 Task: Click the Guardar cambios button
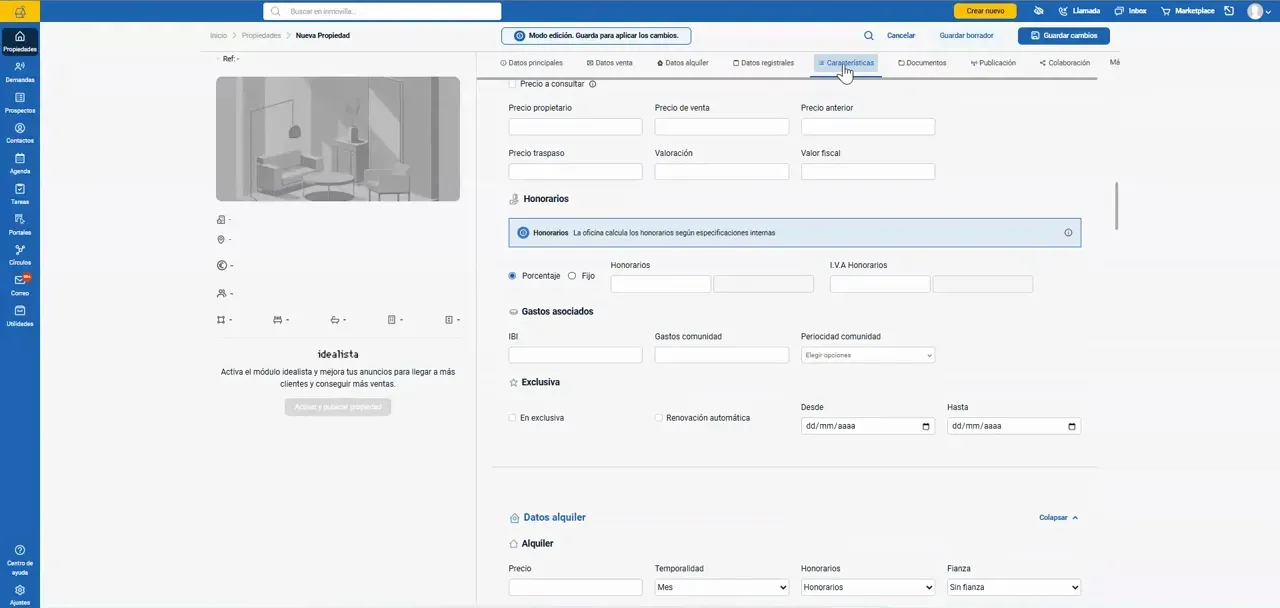coord(1064,35)
